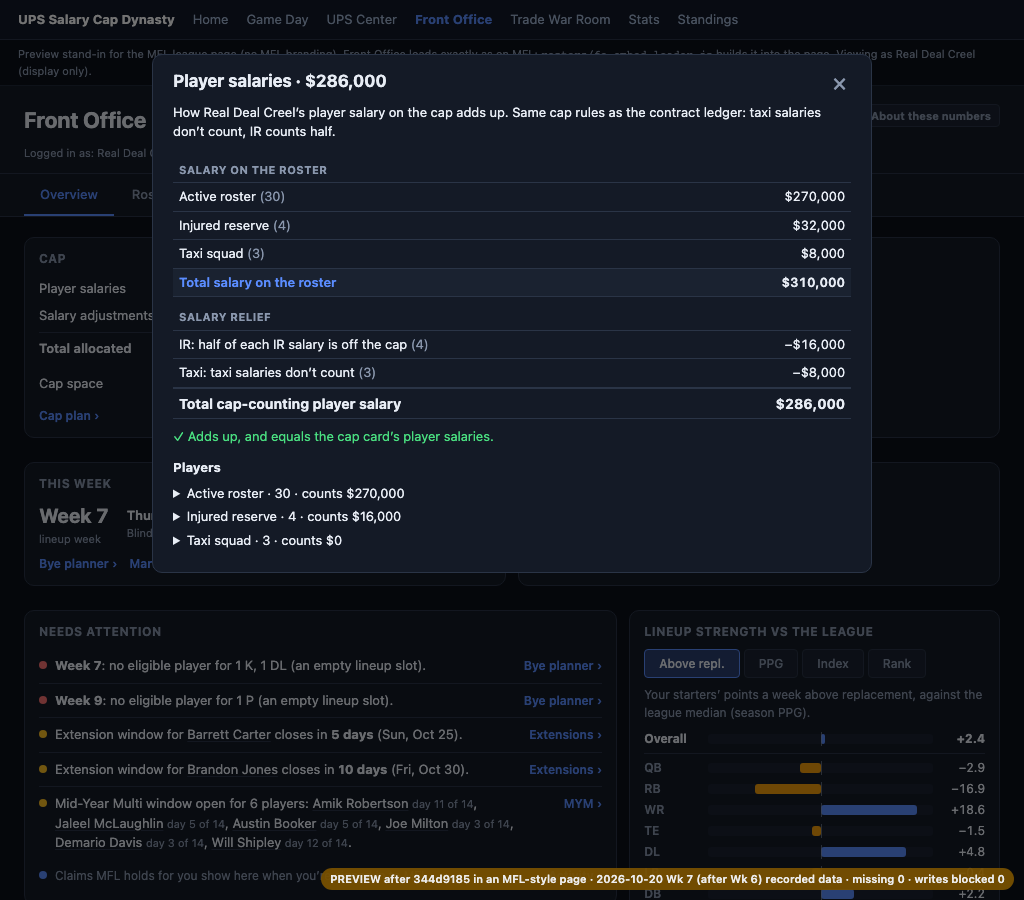
Task: Expand Active roster players list
Action: point(289,494)
